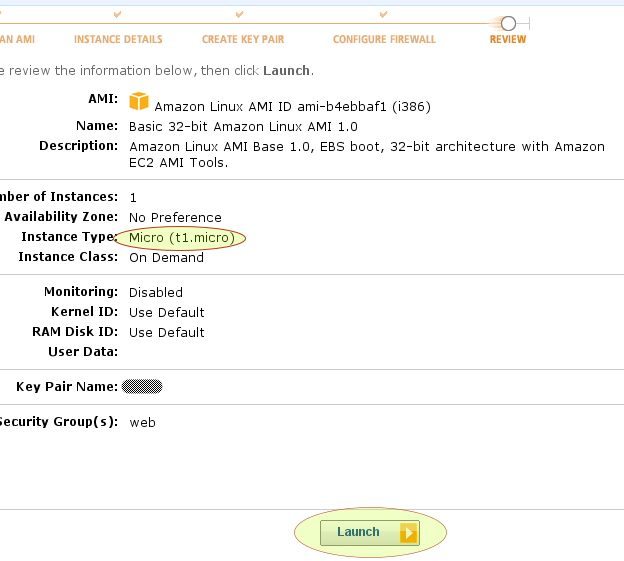Click the orange arrow icon on Launch
This screenshot has width=624, height=561.
408,533
